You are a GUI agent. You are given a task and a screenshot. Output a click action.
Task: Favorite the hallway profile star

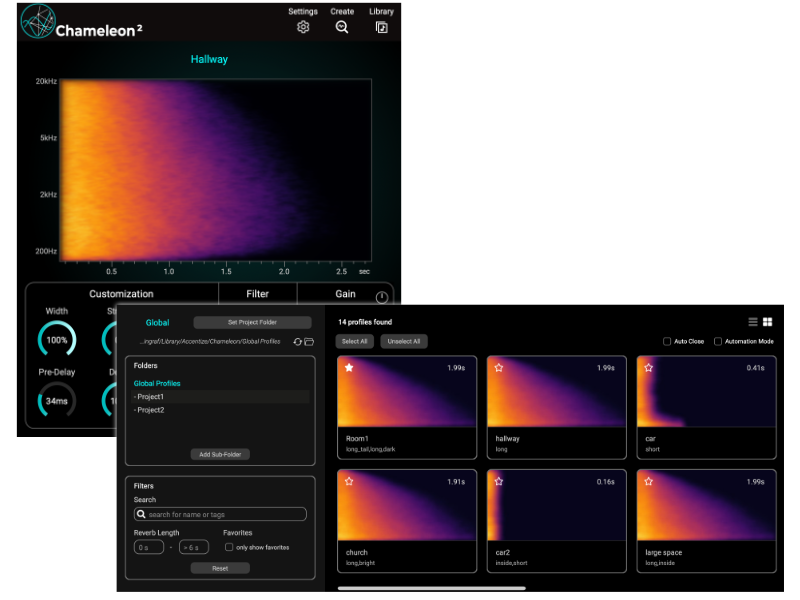pos(499,367)
